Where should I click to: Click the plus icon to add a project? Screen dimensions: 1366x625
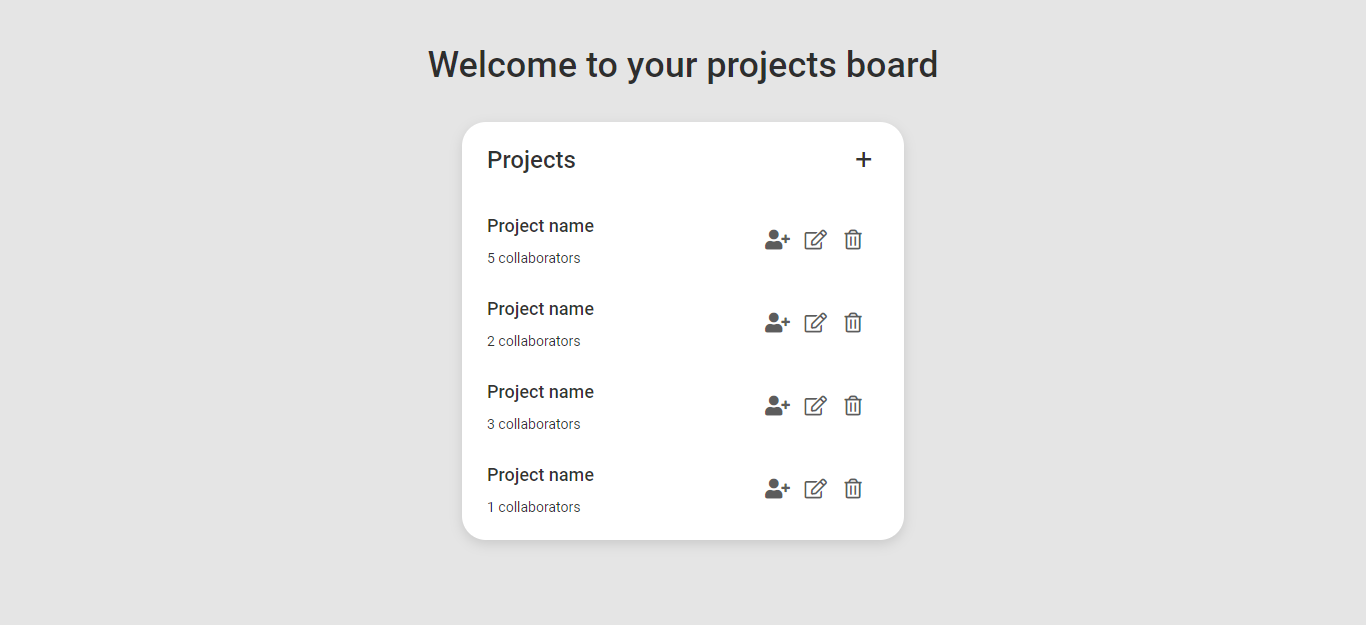(x=863, y=159)
